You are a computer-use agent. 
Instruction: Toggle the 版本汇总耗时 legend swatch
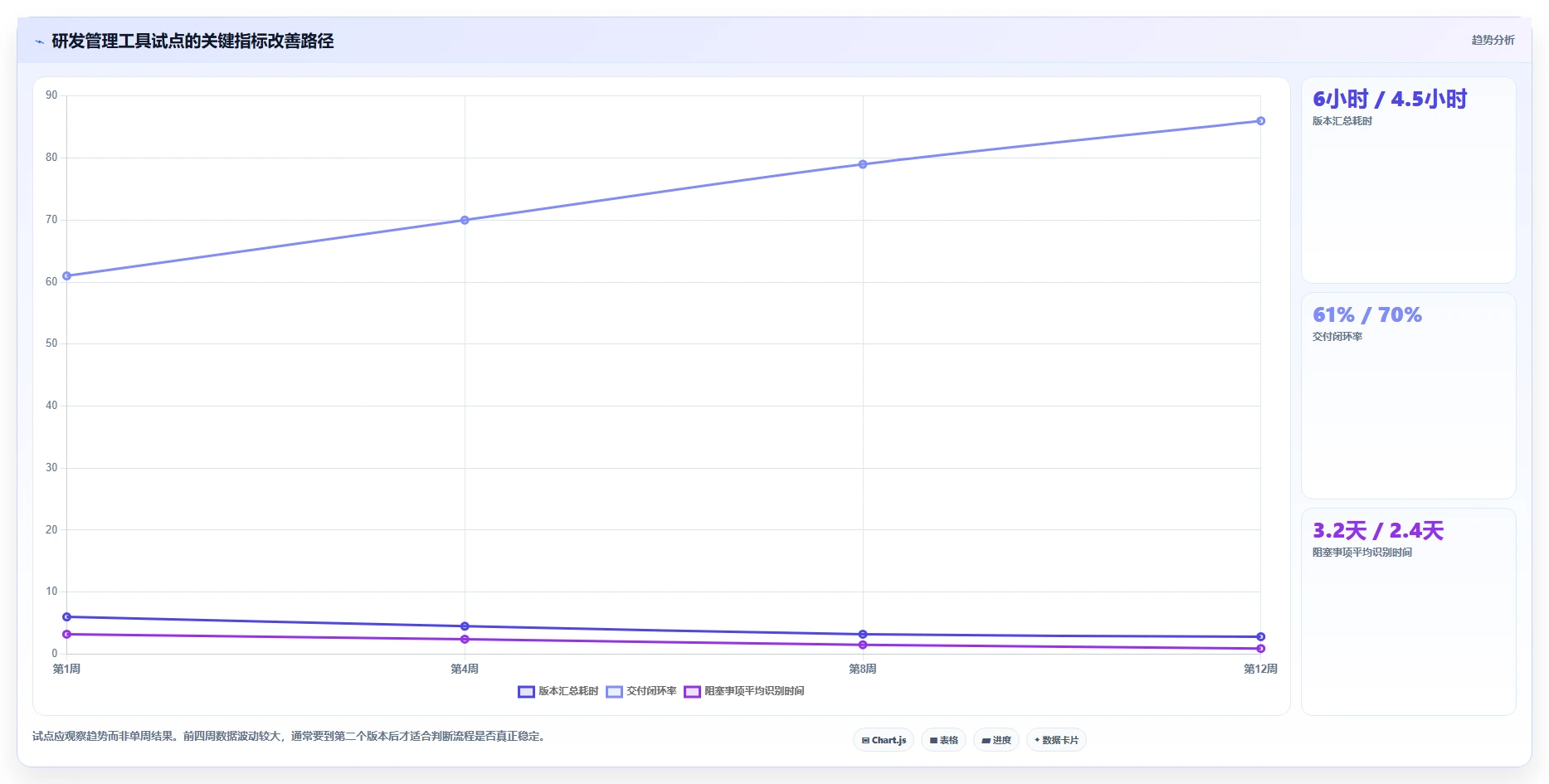(526, 692)
